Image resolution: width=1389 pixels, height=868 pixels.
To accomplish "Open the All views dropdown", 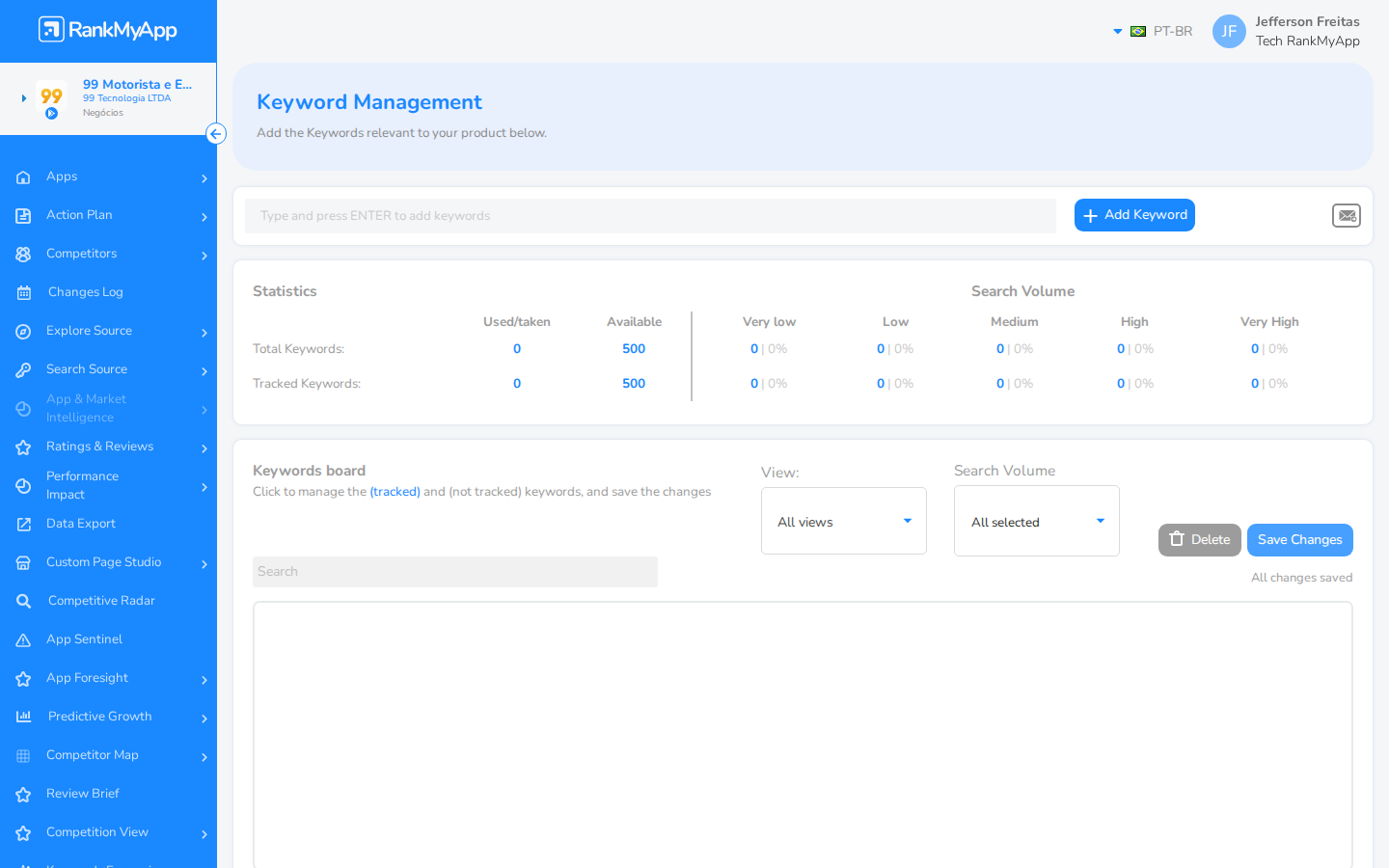I will [x=844, y=521].
